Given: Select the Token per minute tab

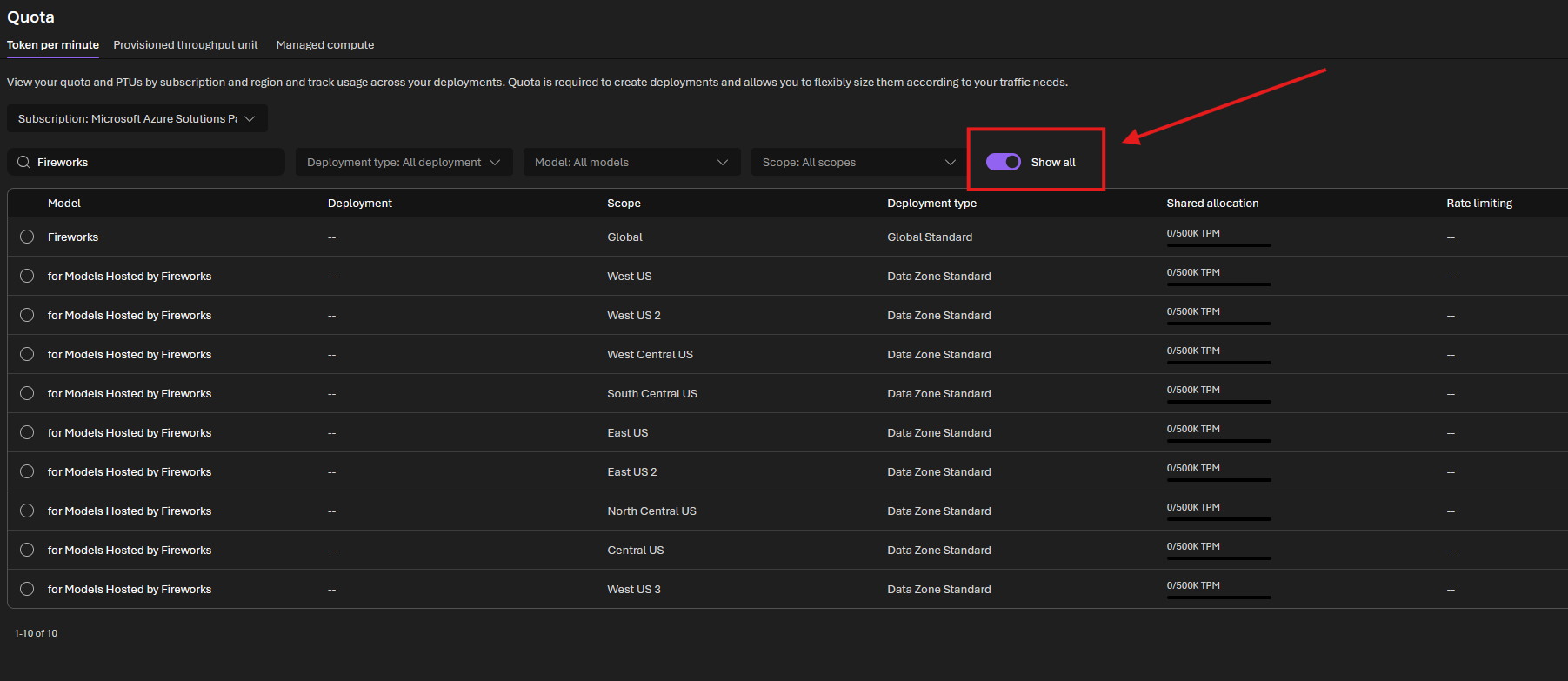Looking at the screenshot, I should click(x=53, y=45).
